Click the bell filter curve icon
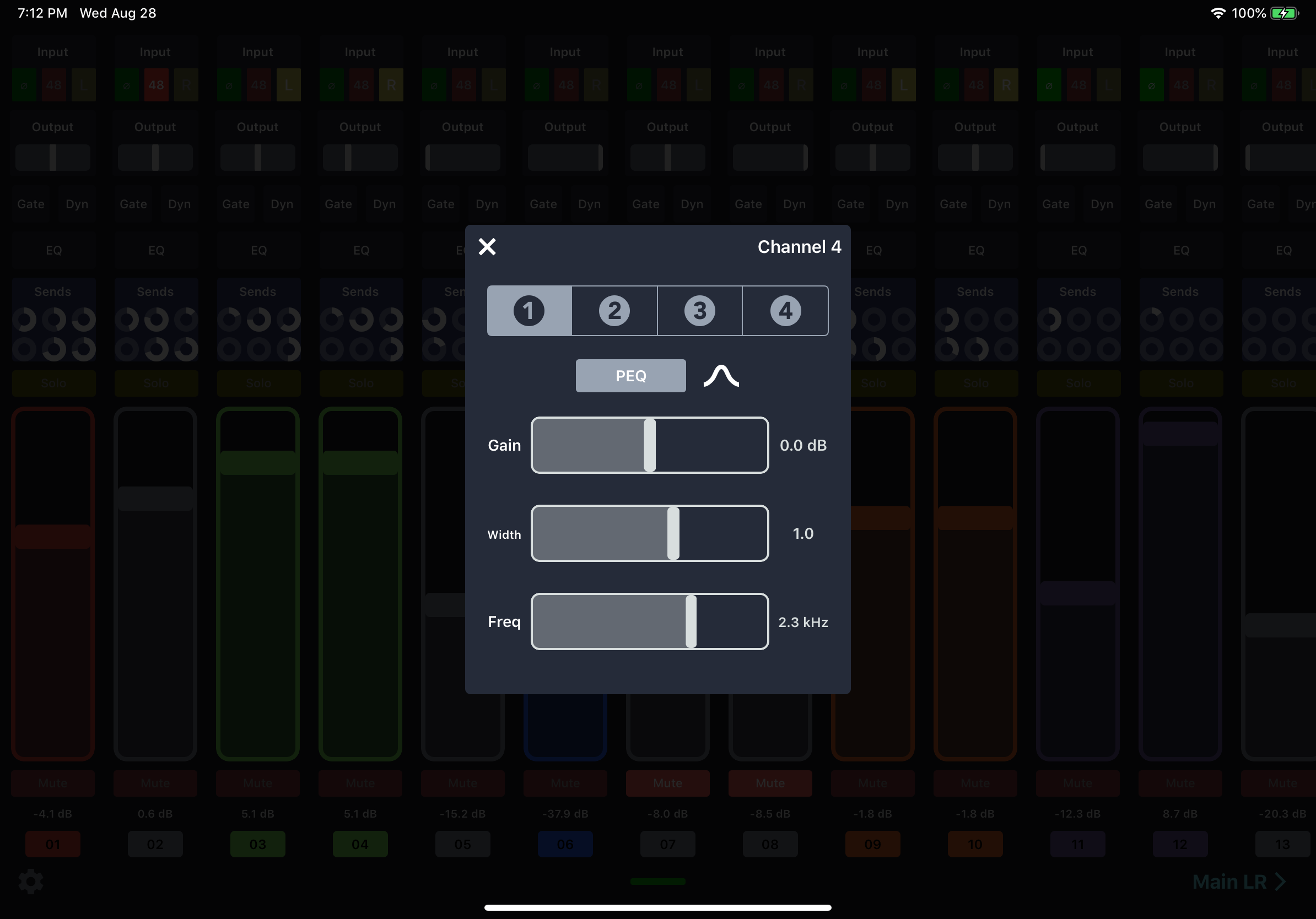This screenshot has height=919, width=1316. (x=721, y=376)
